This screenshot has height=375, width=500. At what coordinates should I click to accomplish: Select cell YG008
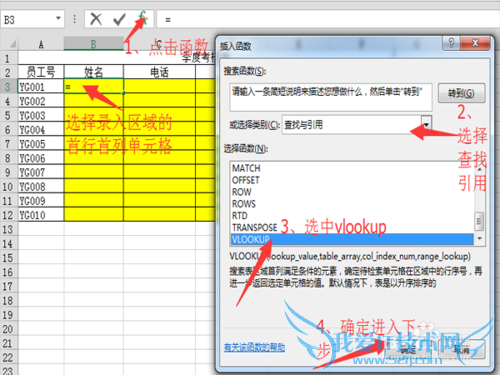41,186
